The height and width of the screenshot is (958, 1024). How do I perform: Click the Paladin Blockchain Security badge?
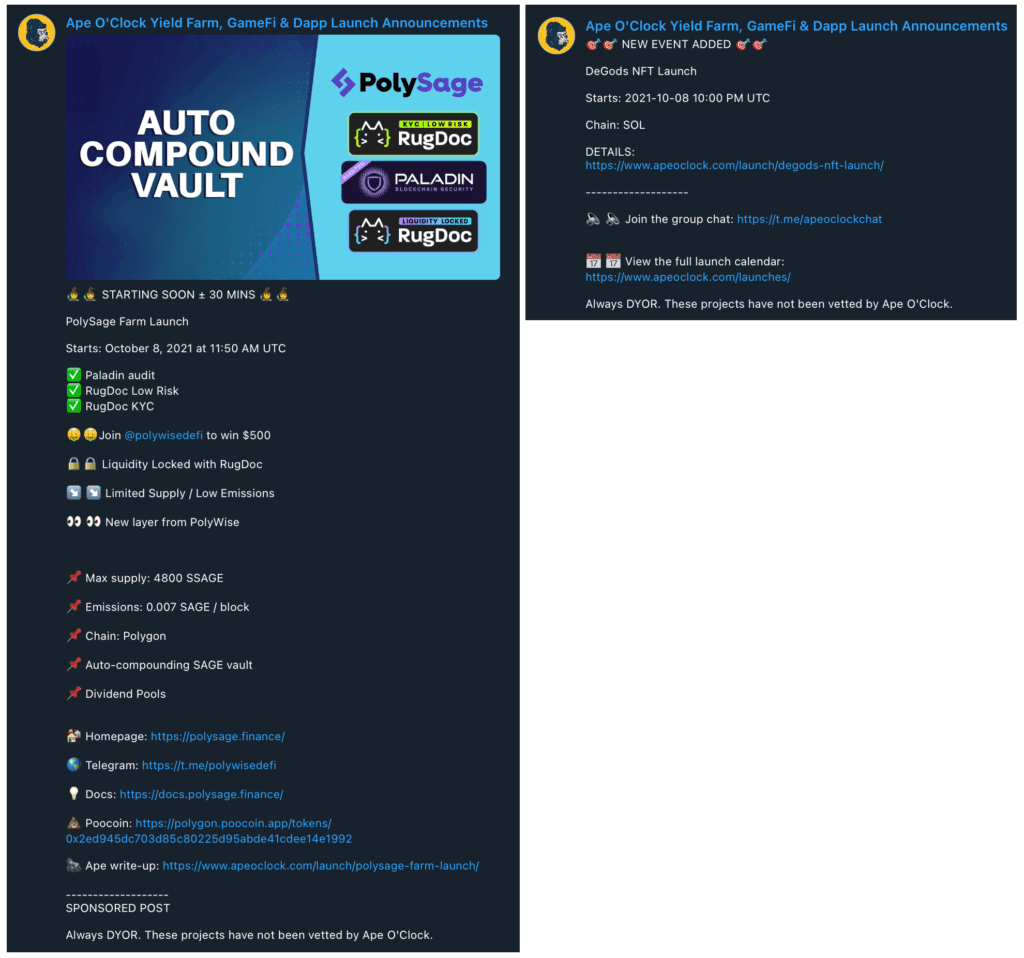413,182
